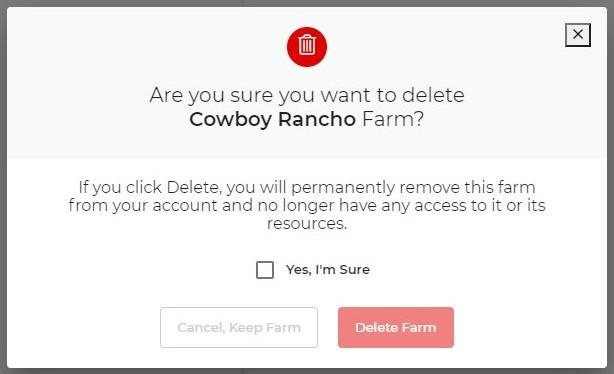
Task: Click the word "resources." in the warning
Action: tap(307, 224)
